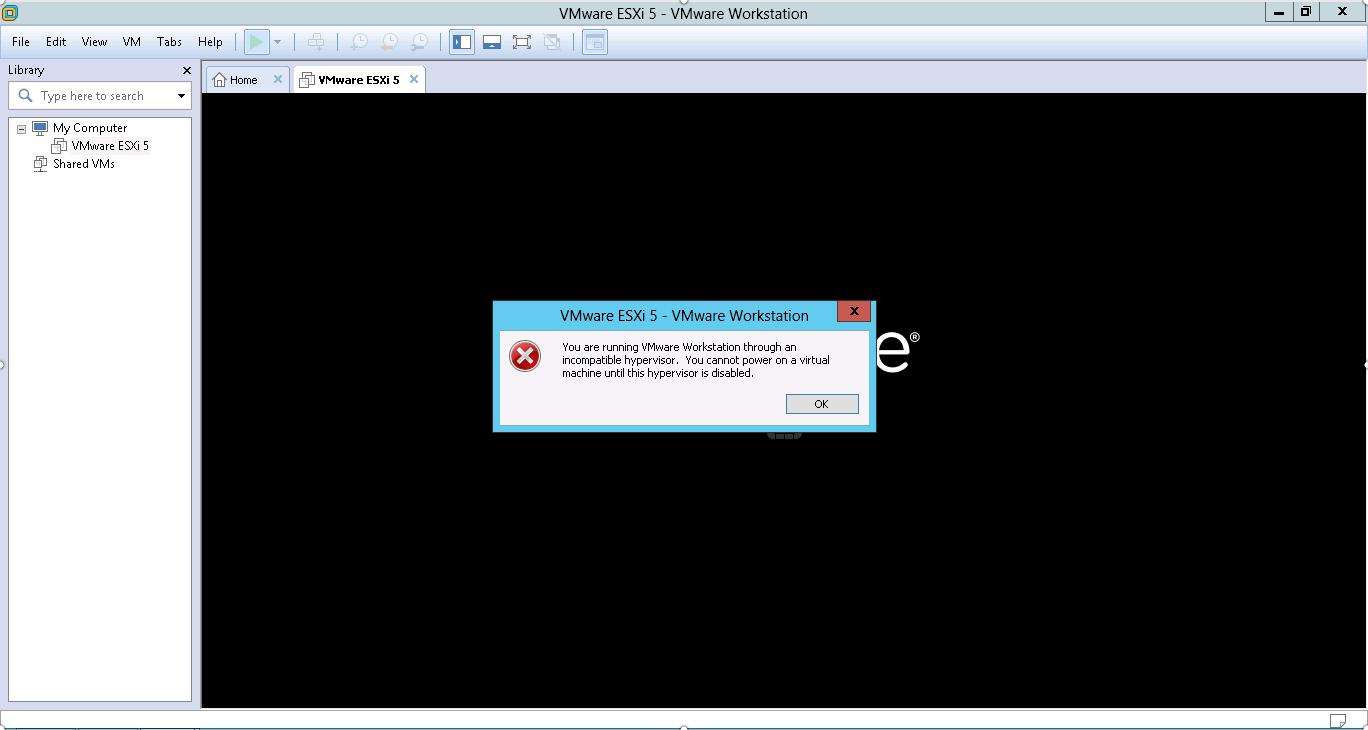Click the green Power On play button
The height and width of the screenshot is (730, 1368).
coord(256,42)
